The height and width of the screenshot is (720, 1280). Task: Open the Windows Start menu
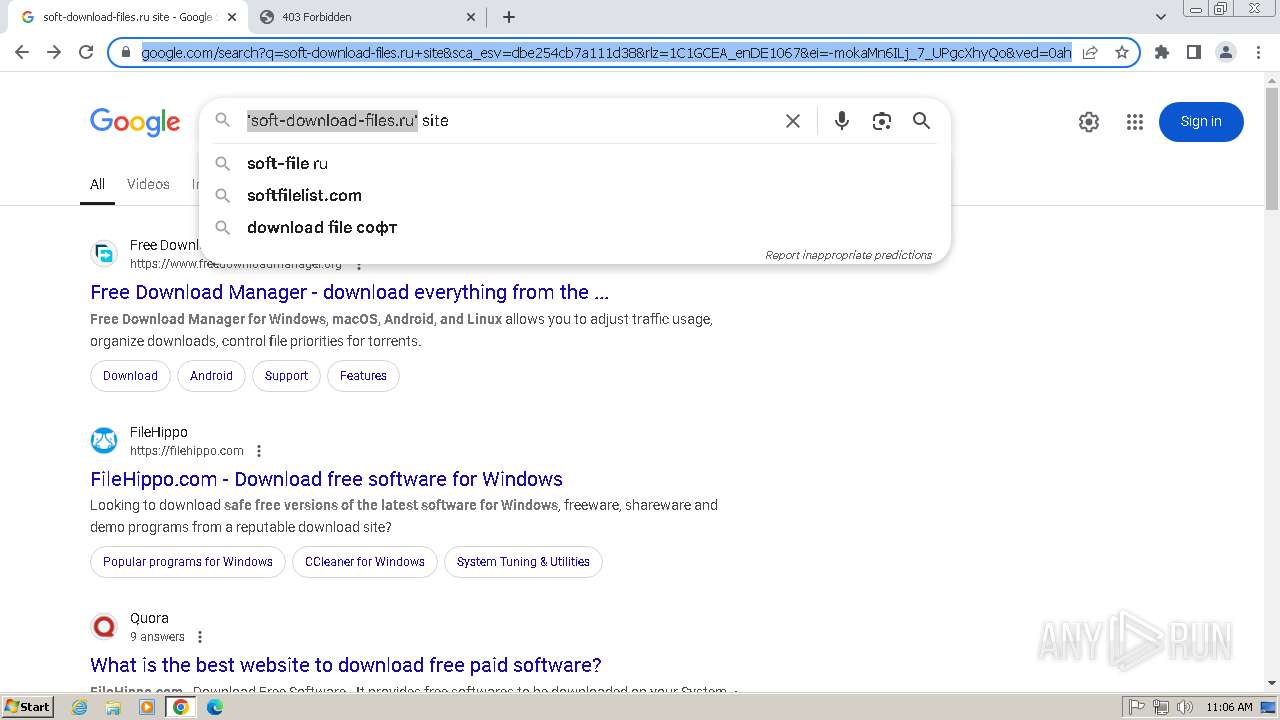pos(27,707)
